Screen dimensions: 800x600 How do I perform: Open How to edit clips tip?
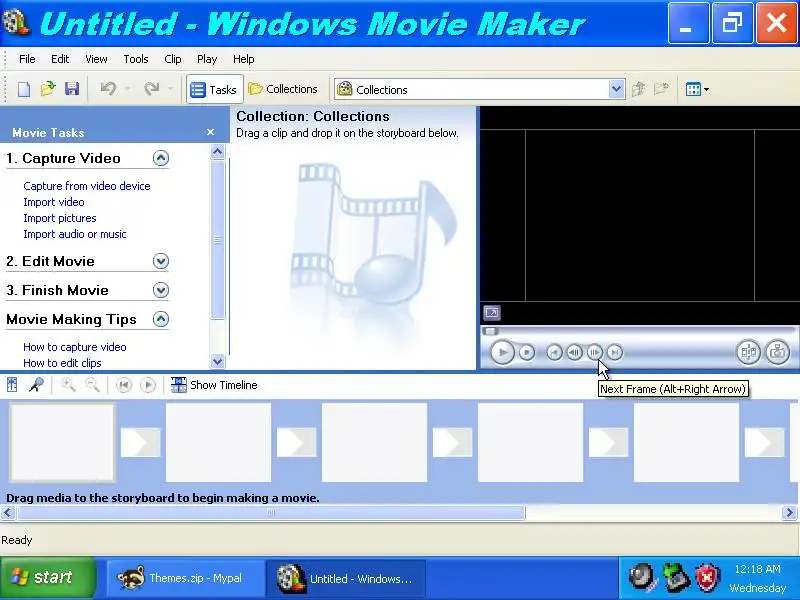(x=62, y=363)
